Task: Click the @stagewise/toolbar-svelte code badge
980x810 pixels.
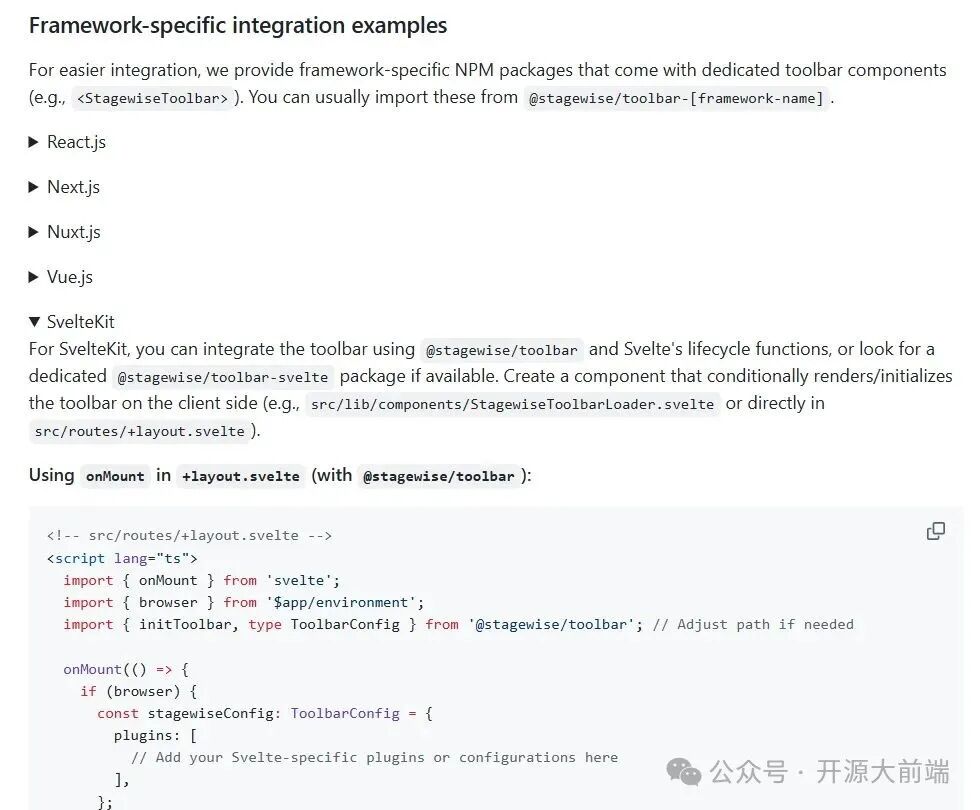Action: [x=222, y=377]
